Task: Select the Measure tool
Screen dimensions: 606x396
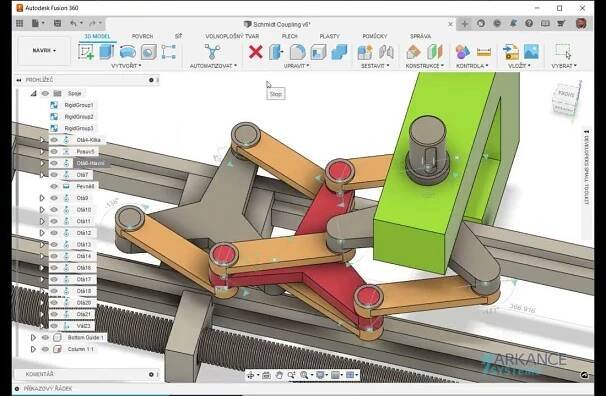Action: tap(483, 52)
